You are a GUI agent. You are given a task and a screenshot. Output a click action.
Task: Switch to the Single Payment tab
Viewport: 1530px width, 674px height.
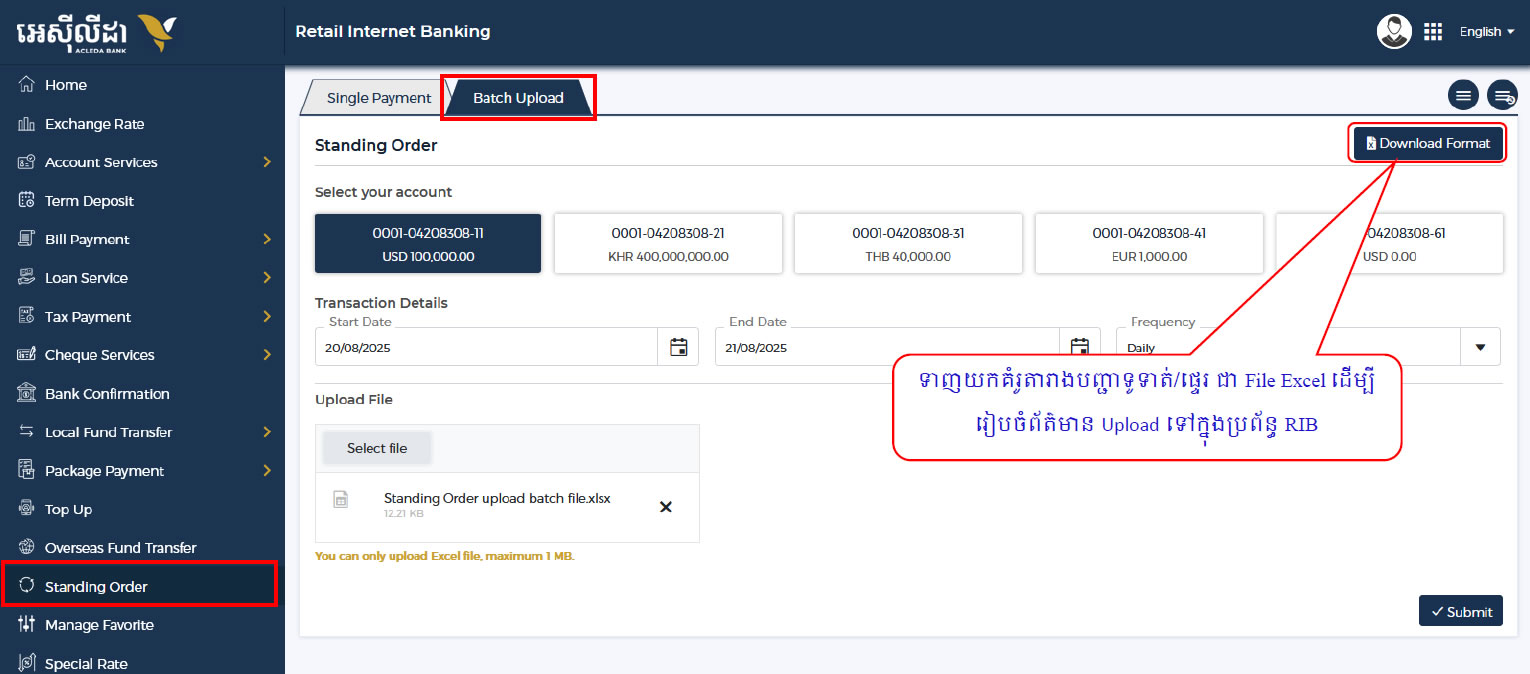tap(378, 98)
